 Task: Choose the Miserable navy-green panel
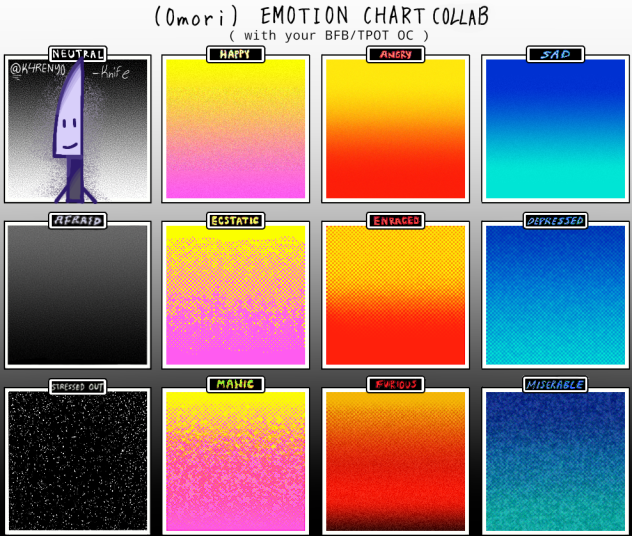(x=555, y=461)
